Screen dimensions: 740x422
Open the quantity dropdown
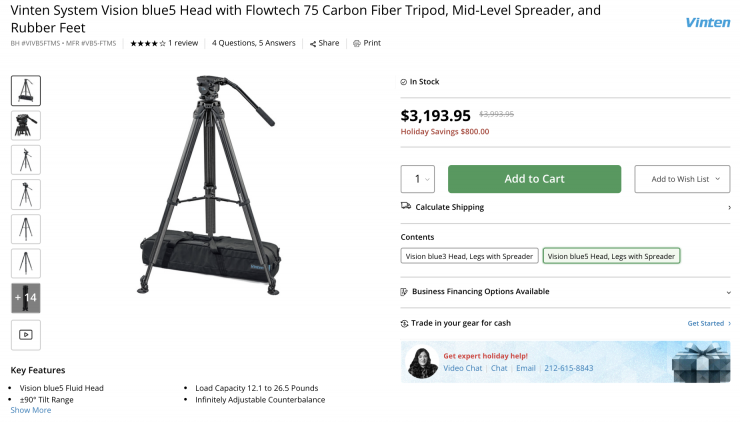[418, 179]
